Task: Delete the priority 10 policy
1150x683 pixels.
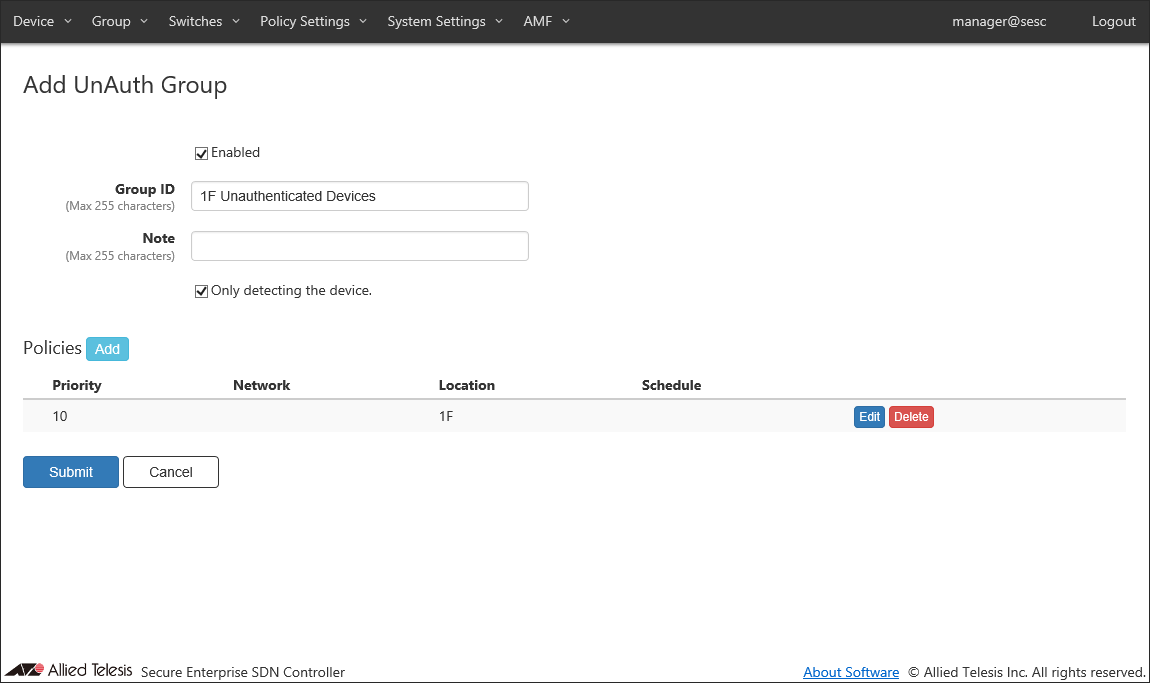Action: tap(911, 417)
